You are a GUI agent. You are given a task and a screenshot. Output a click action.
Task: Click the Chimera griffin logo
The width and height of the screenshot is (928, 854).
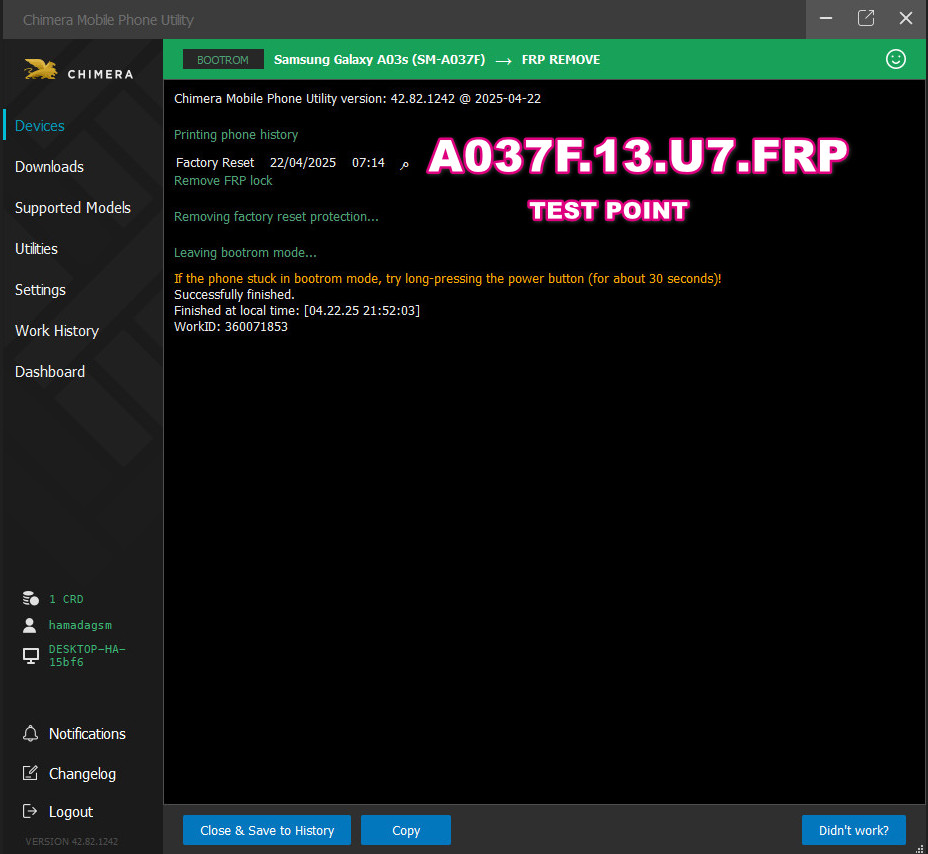40,70
